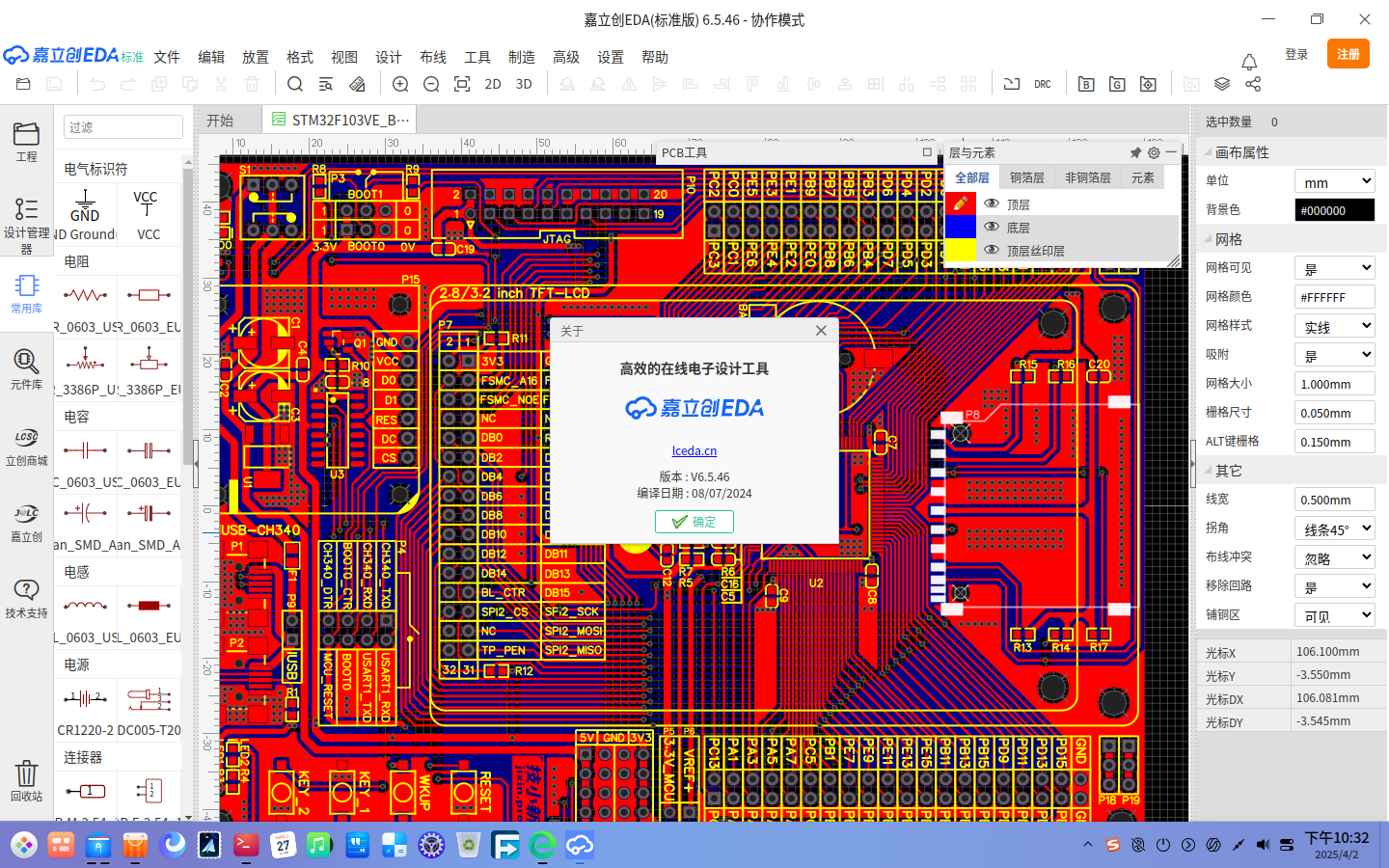This screenshot has height=868, width=1389.
Task: Open the 文件 menu
Action: [x=167, y=57]
